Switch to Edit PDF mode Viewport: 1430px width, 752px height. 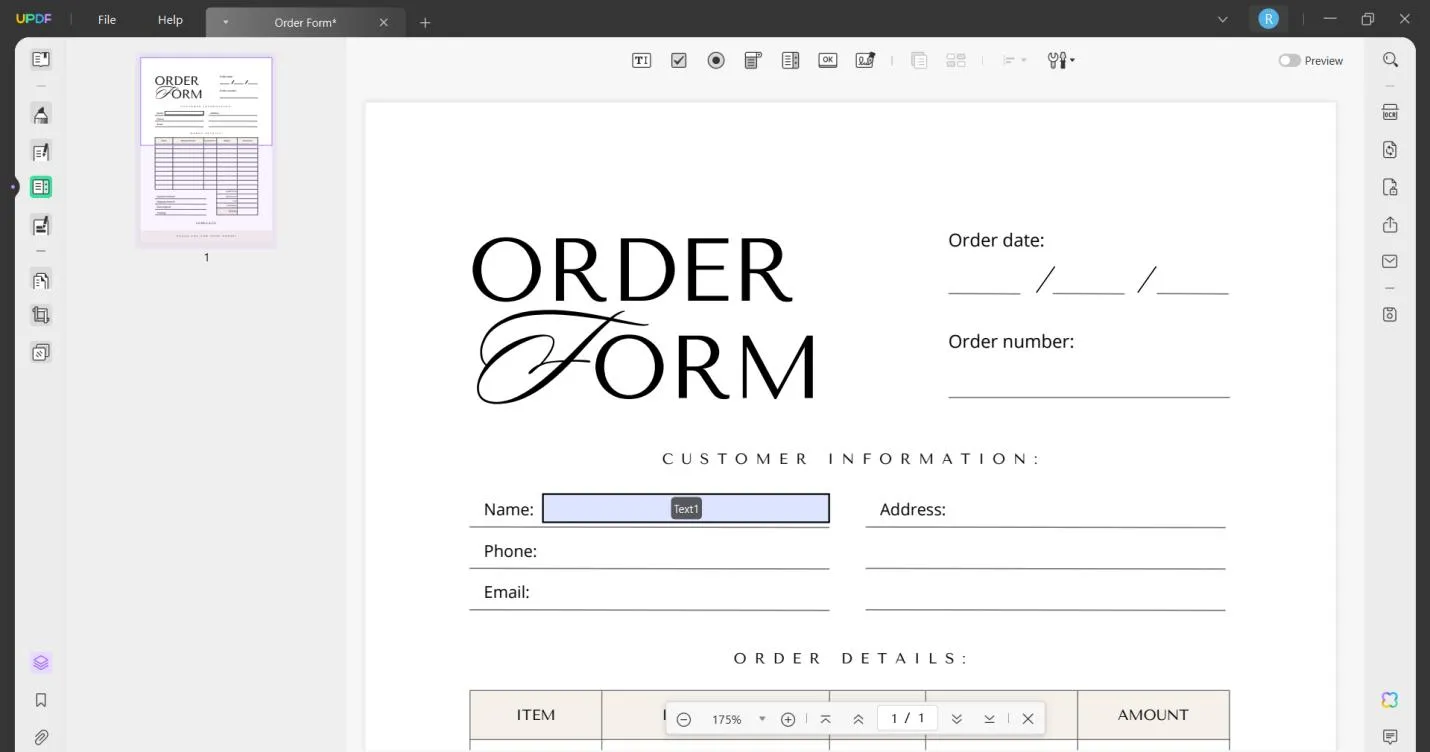(x=41, y=152)
